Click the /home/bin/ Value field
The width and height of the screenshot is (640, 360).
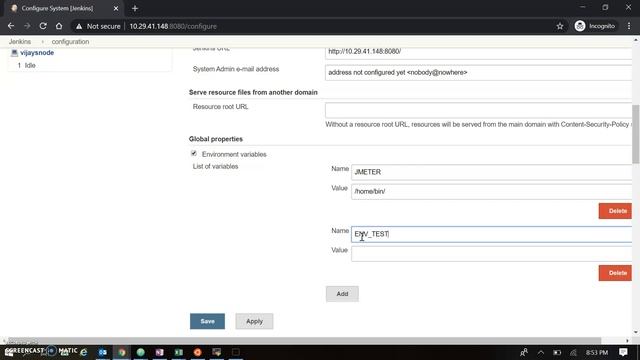(x=491, y=191)
